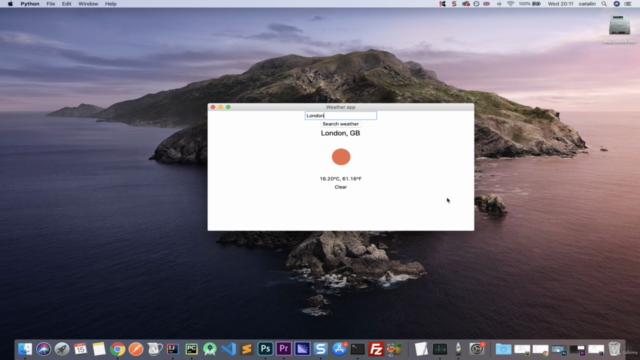The image size is (640, 360).
Task: Open the Edit menu
Action: coord(67,4)
